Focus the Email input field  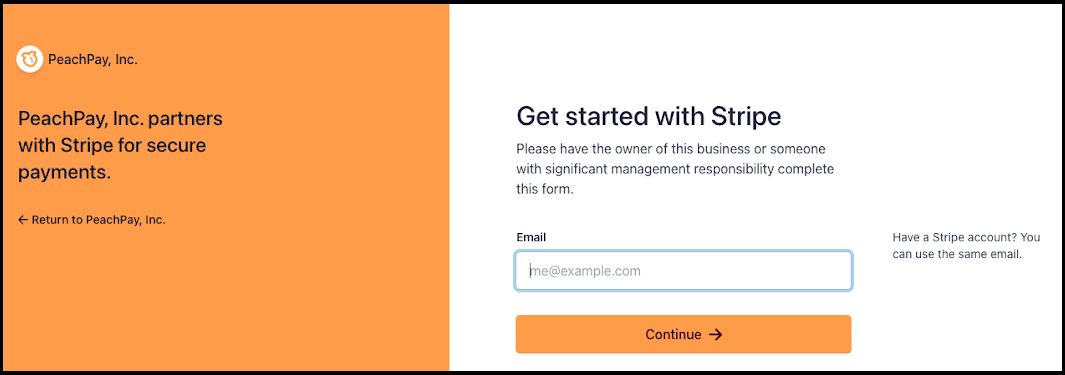683,271
